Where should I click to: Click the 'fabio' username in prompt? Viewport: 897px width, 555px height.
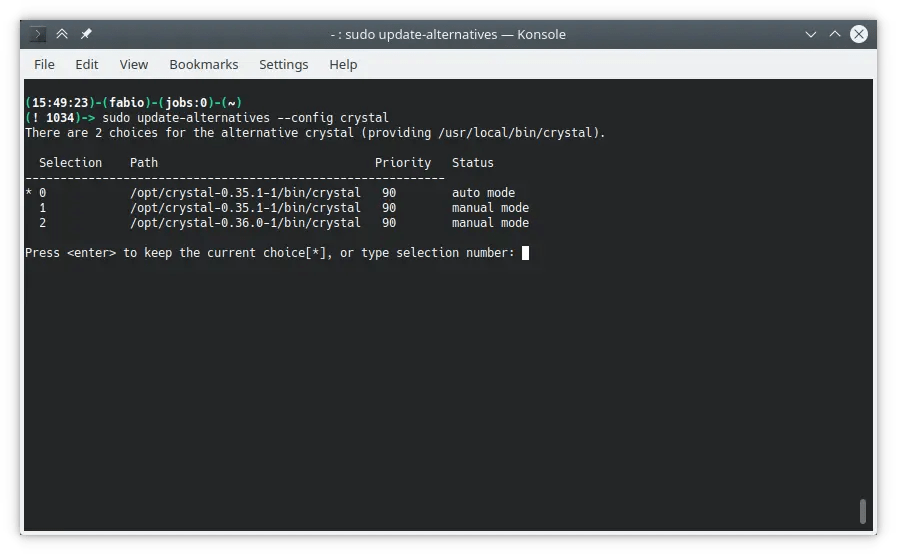point(126,103)
